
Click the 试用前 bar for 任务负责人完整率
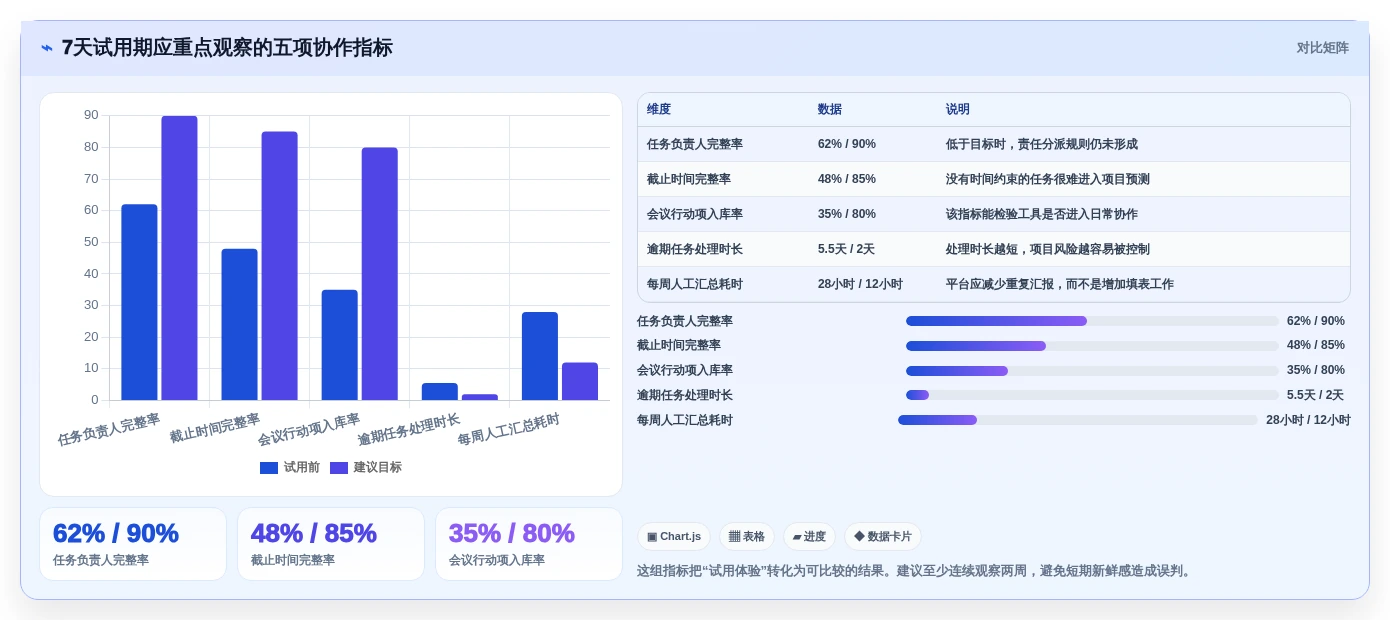[x=139, y=302]
